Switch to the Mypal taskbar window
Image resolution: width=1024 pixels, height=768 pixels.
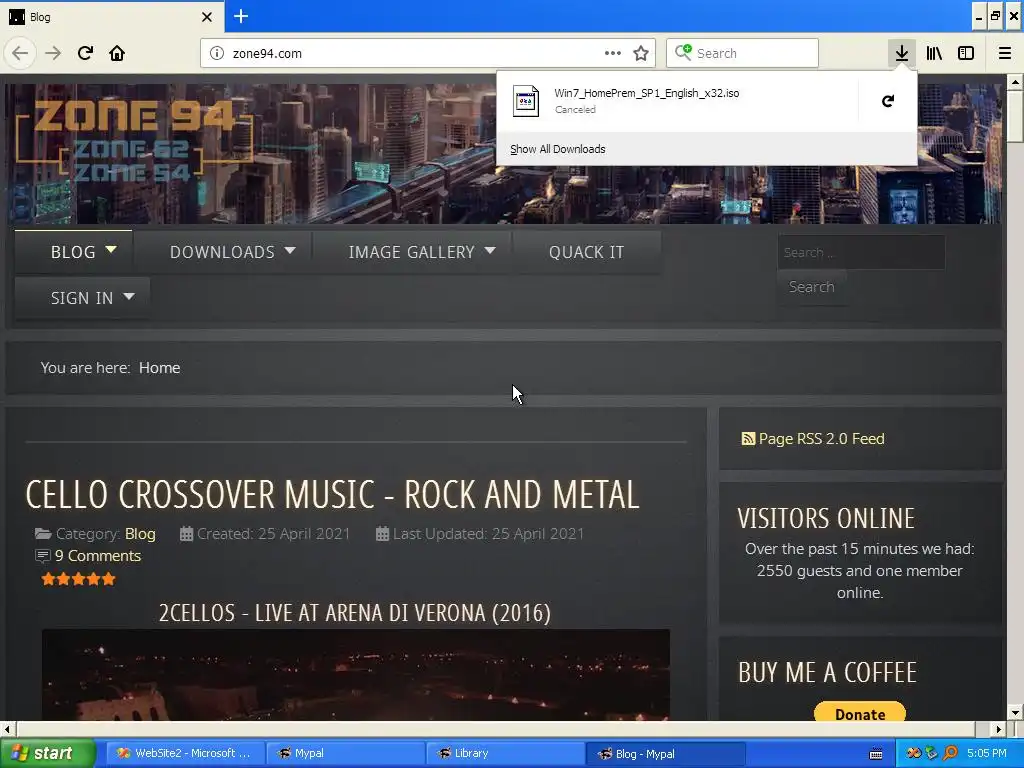pyautogui.click(x=345, y=753)
